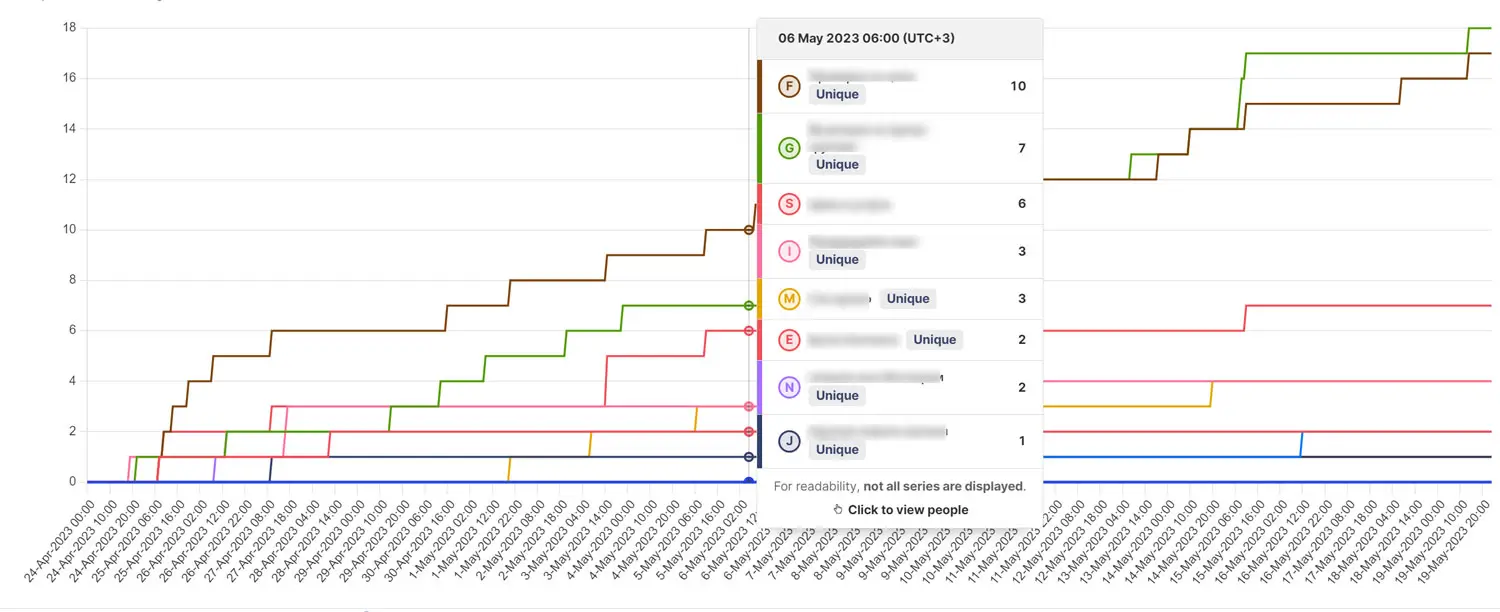Click the purple N series avatar icon
Image resolution: width=1500 pixels, height=612 pixels.
tap(789, 387)
